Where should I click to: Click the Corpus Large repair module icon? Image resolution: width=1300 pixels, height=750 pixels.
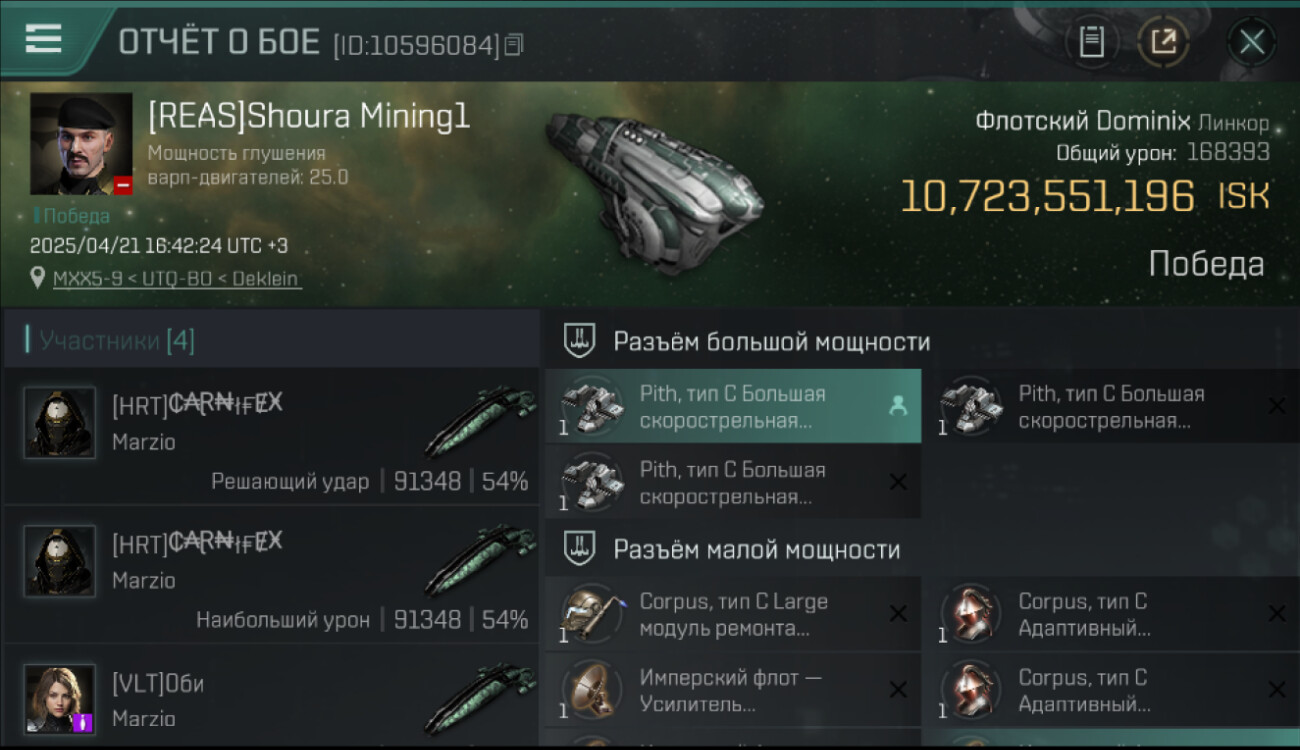click(x=590, y=613)
